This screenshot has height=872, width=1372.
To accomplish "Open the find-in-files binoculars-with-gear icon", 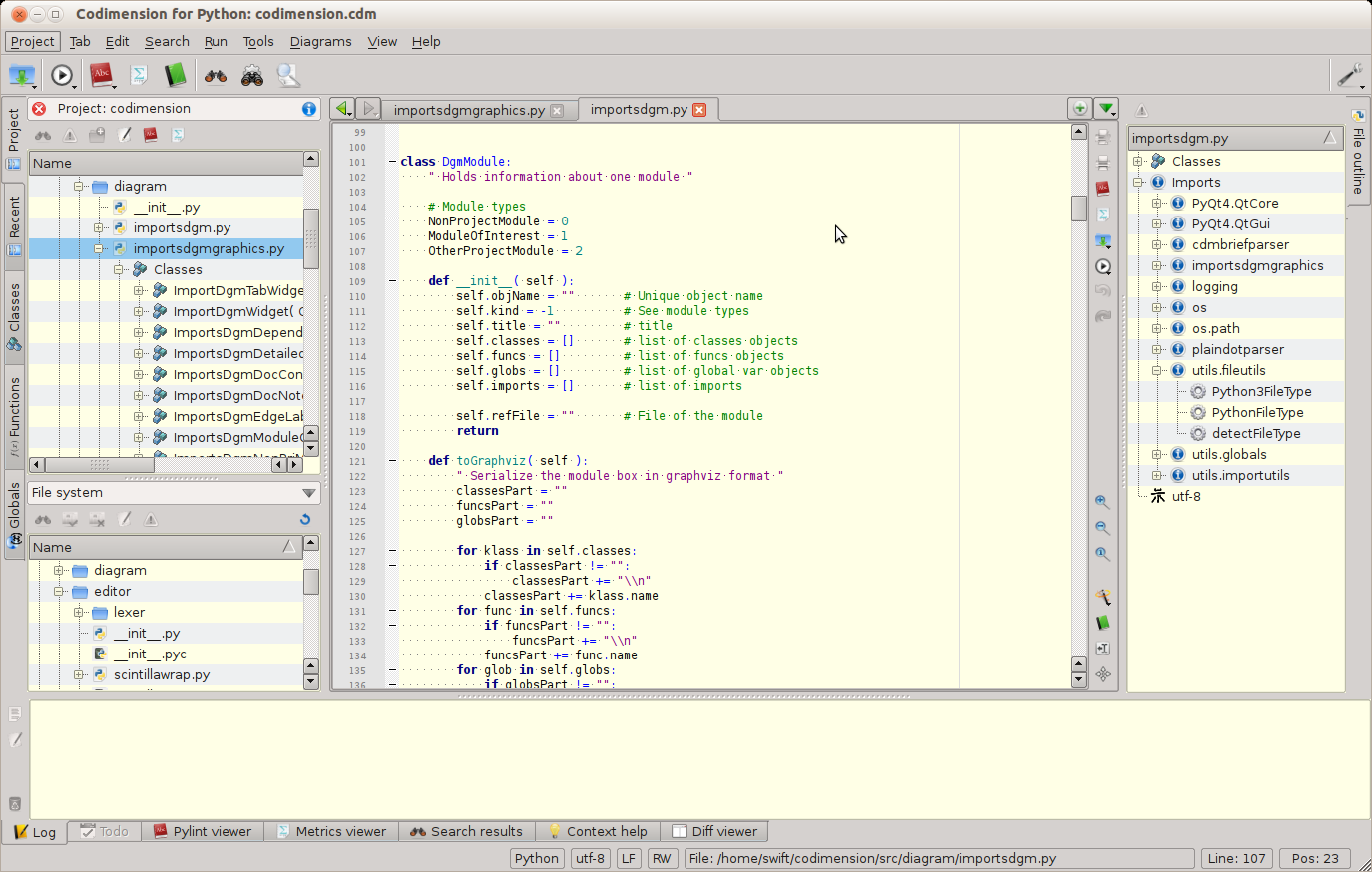I will [x=251, y=75].
